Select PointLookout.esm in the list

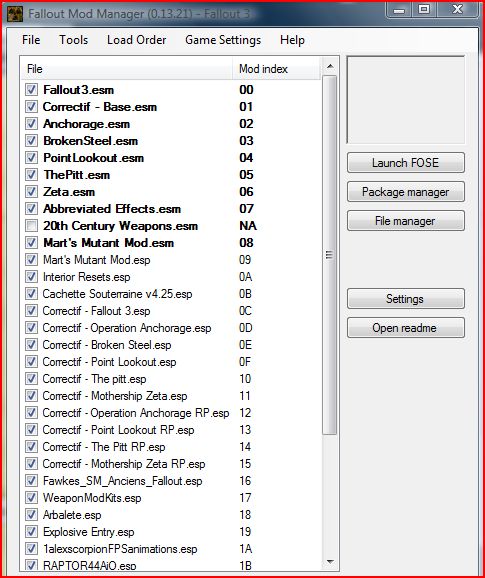(94, 158)
